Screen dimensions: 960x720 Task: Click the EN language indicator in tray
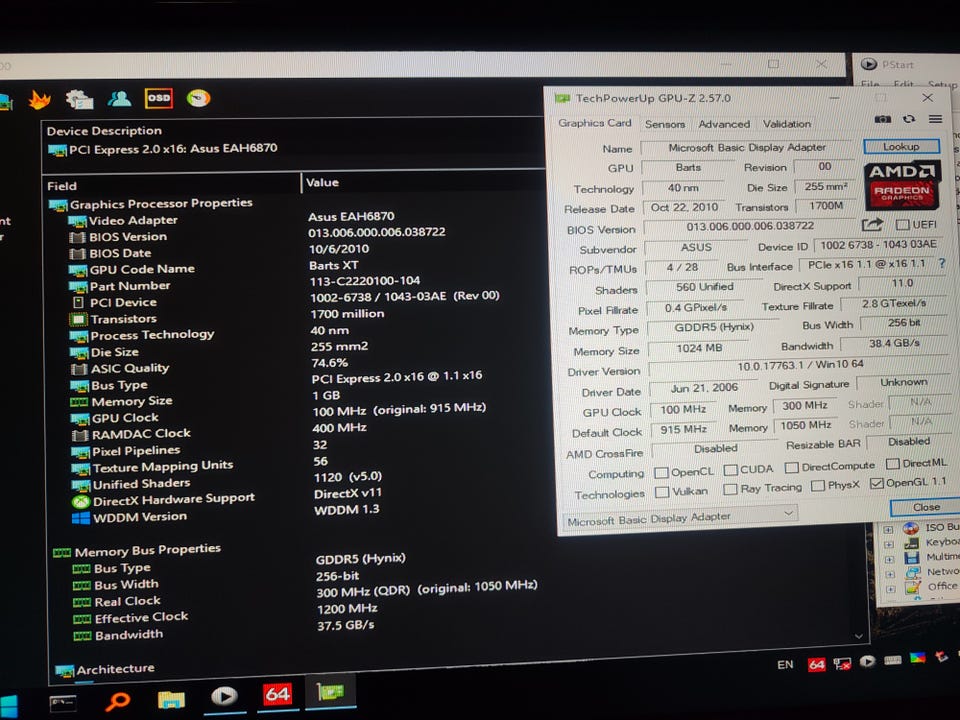point(785,665)
